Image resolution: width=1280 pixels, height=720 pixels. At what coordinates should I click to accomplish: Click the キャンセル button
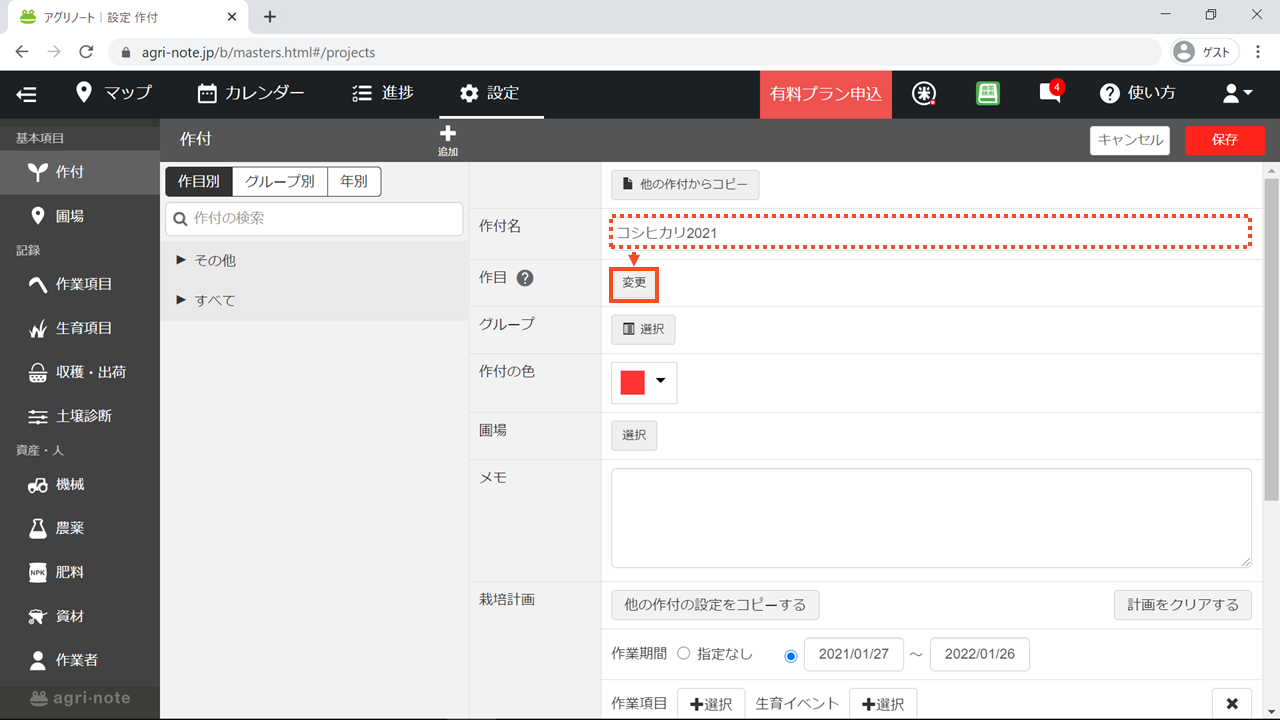[x=1130, y=140]
